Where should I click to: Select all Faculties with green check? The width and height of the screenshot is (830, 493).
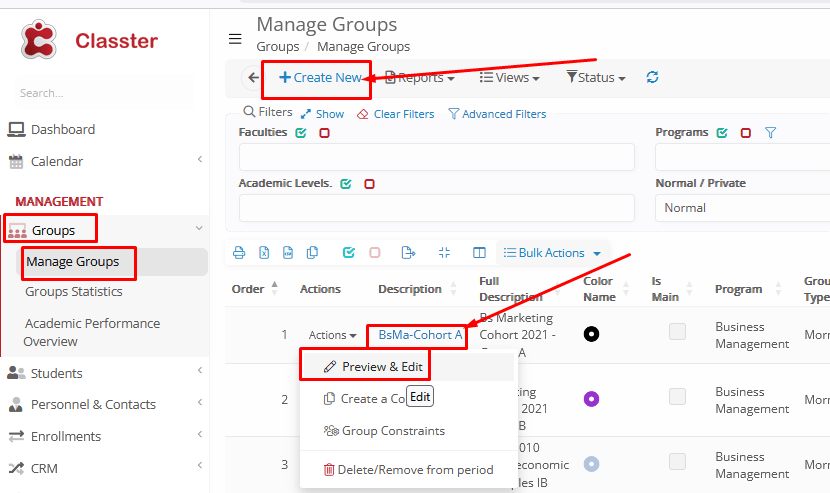point(301,132)
